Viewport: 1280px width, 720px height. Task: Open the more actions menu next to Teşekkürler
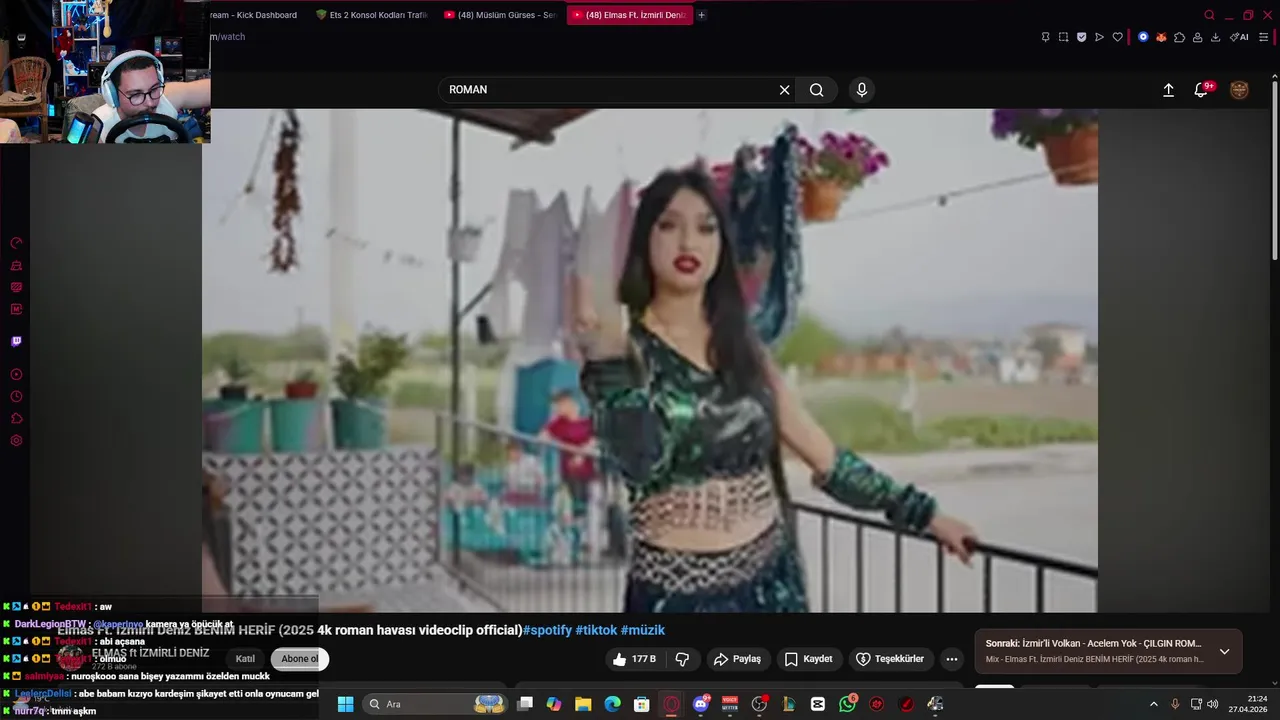click(x=952, y=659)
